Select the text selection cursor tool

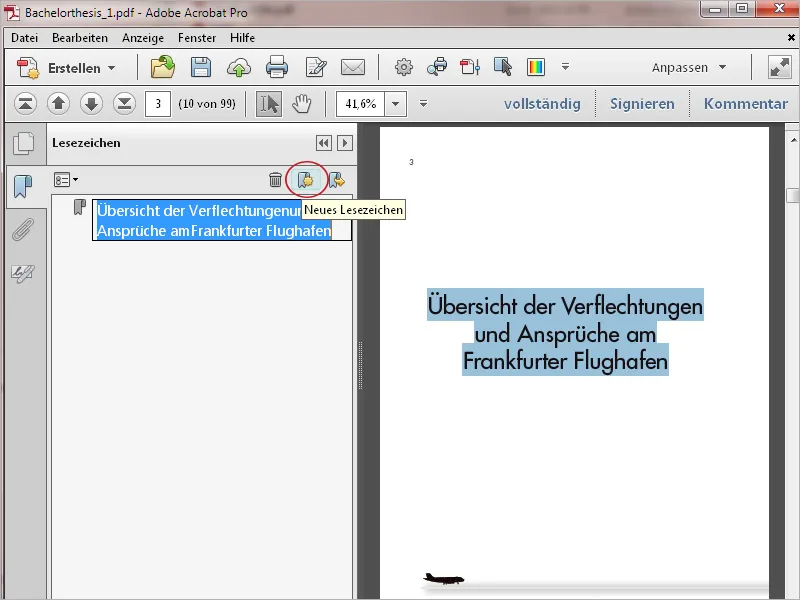pos(269,104)
